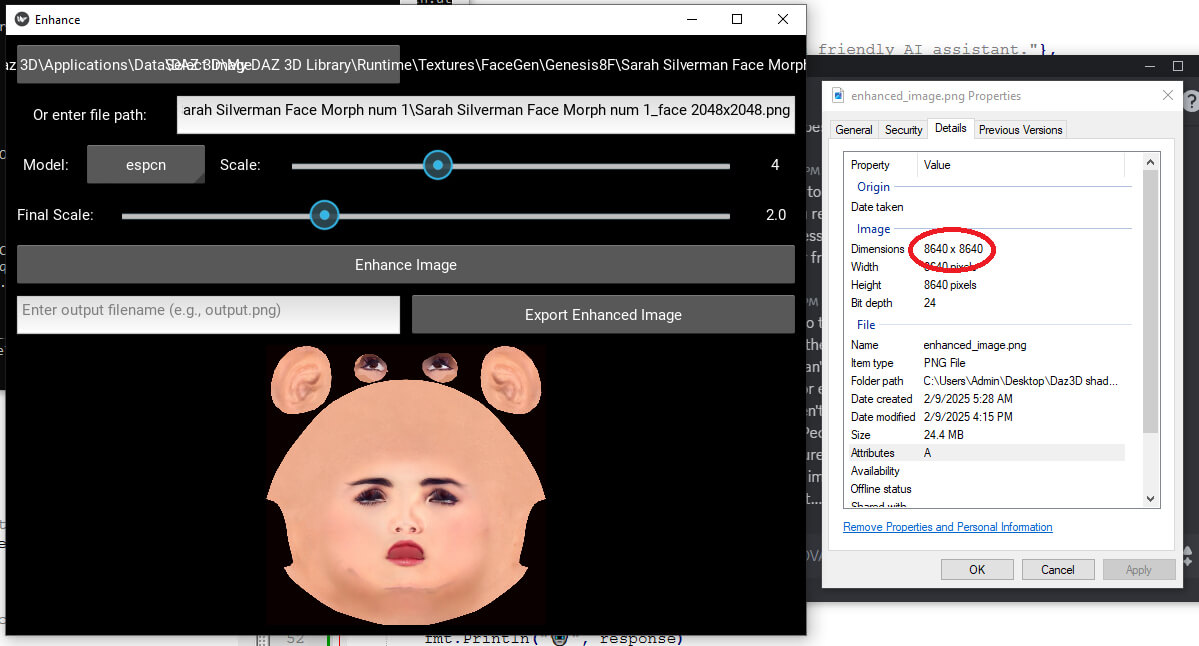Click the Scale slider handle

(x=437, y=165)
